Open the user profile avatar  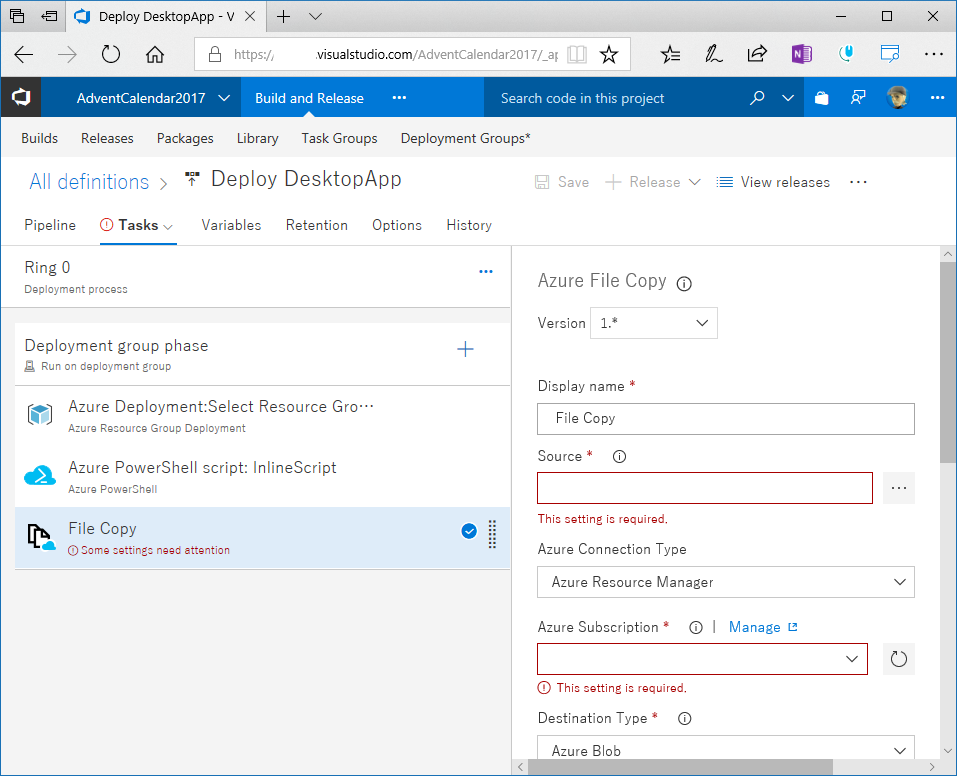(x=897, y=98)
